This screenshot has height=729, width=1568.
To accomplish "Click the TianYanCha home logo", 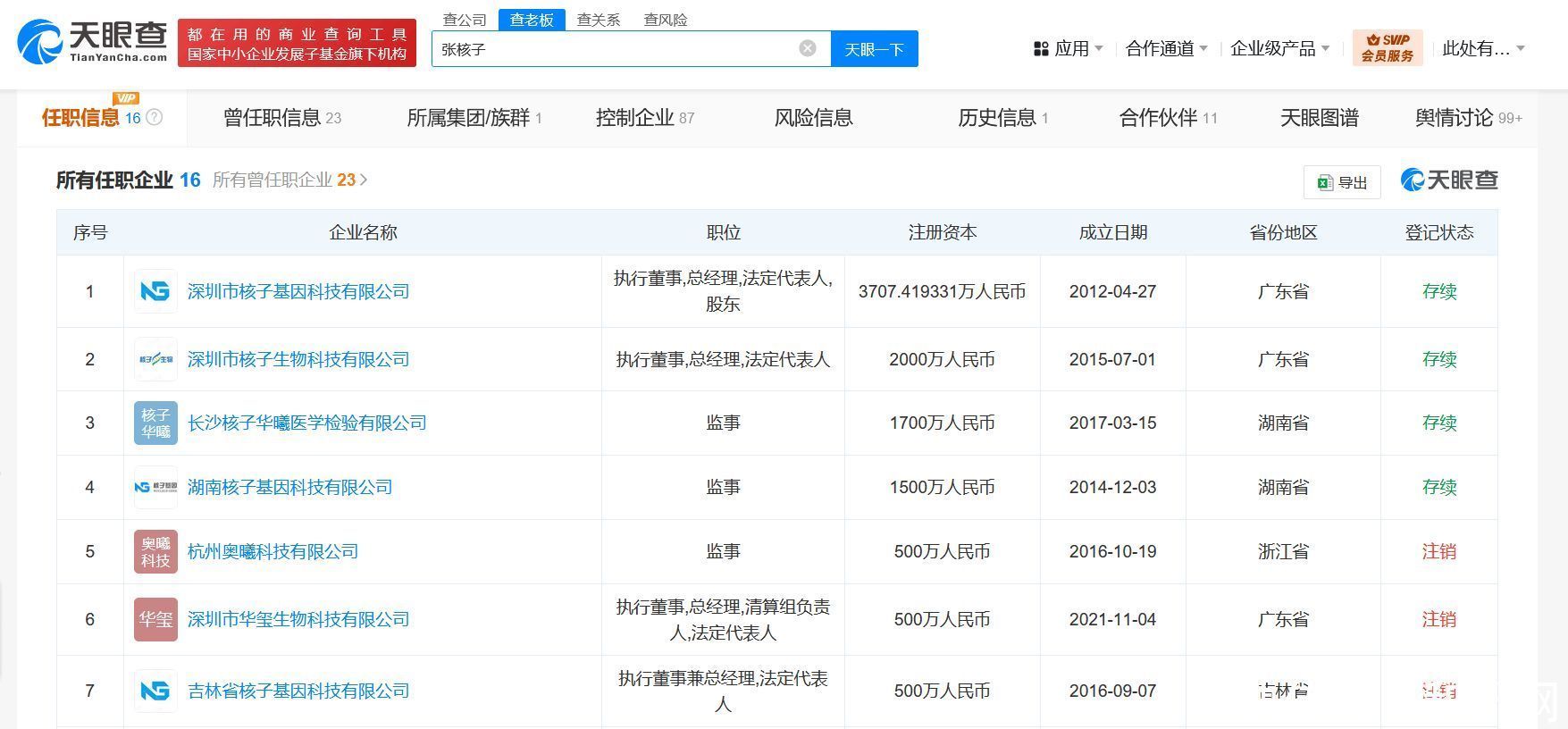I will [93, 42].
